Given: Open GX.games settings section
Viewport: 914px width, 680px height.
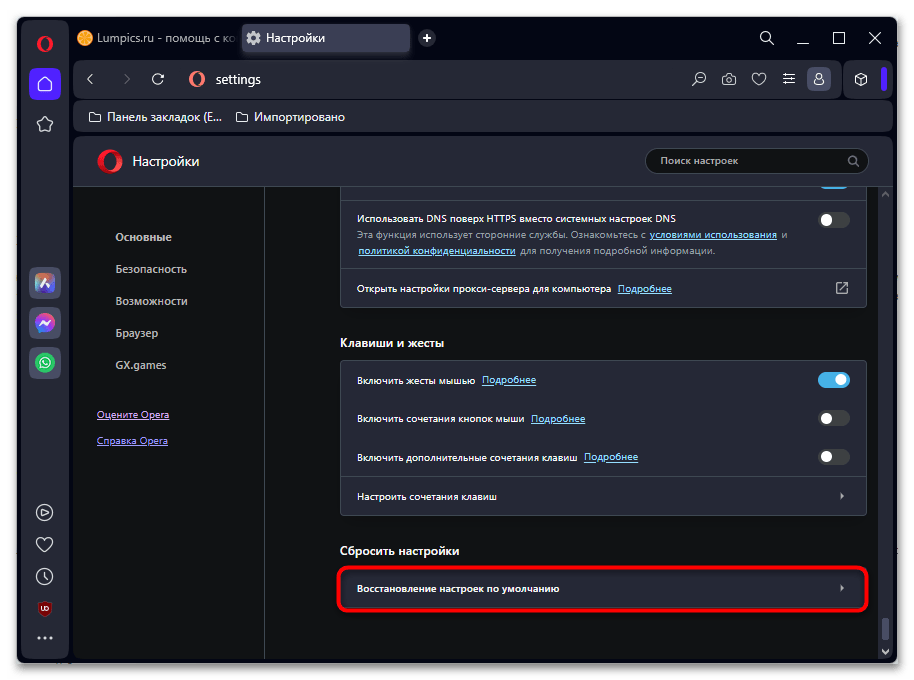Looking at the screenshot, I should (140, 365).
